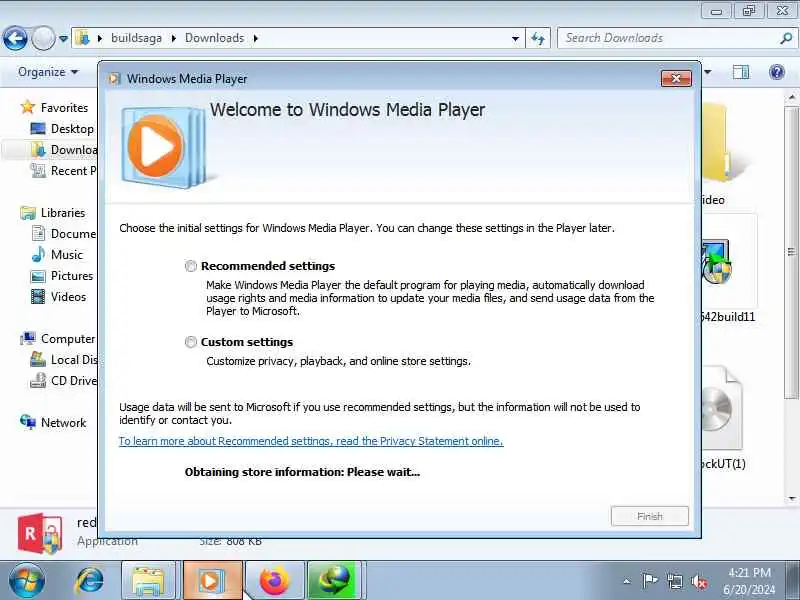Select Network in the navigation pane
Screen dimensions: 800x600
click(x=63, y=422)
